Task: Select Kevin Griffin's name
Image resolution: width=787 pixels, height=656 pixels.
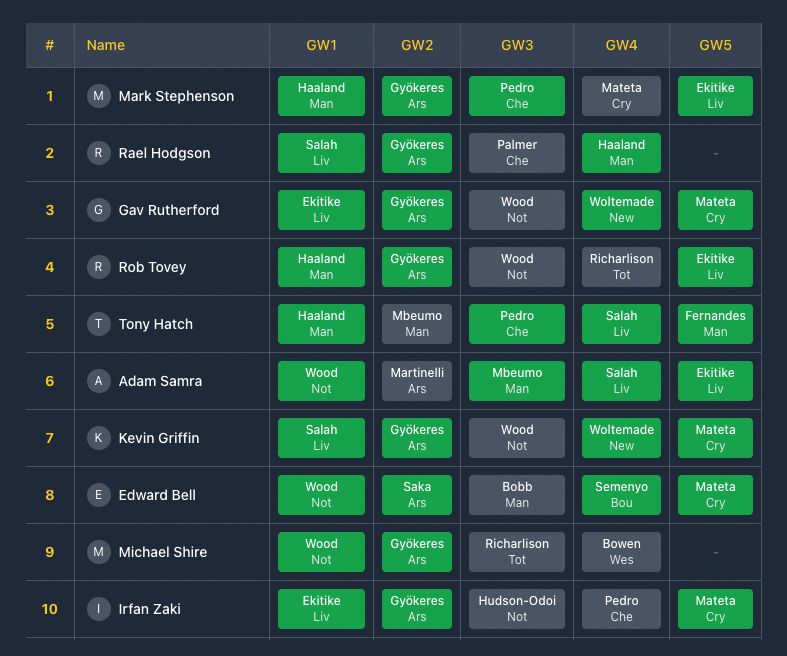Action: pos(159,438)
